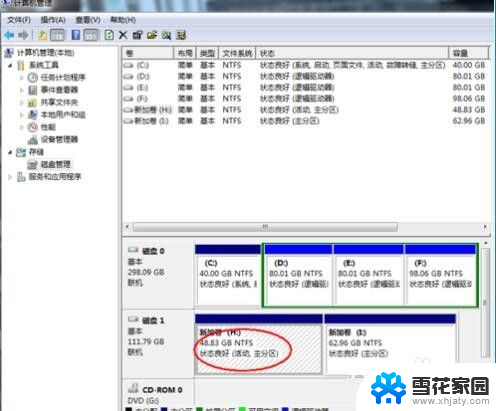496x411 pixels.
Task: Expand the 事件查看器 node arrow
Action: pos(22,90)
